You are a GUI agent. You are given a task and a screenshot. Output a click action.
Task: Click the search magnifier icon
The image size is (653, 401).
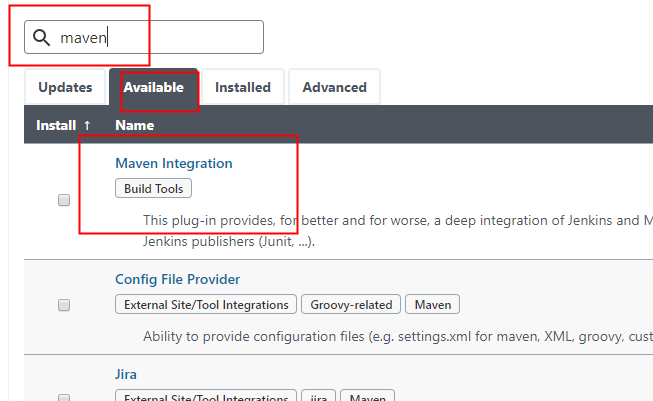point(41,37)
